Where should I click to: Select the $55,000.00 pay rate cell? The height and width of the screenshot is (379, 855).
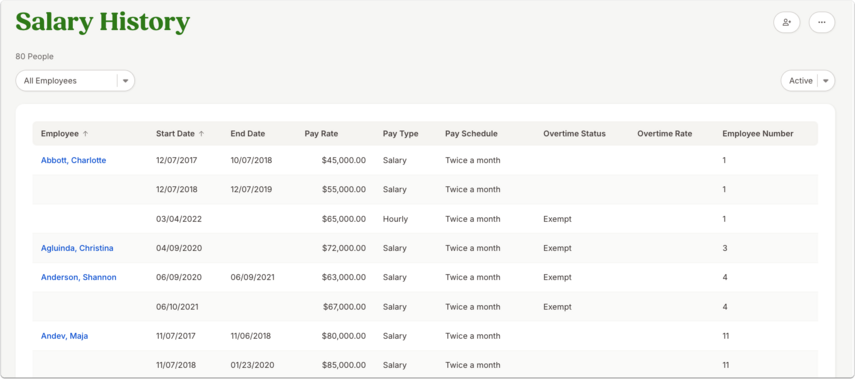tap(344, 190)
